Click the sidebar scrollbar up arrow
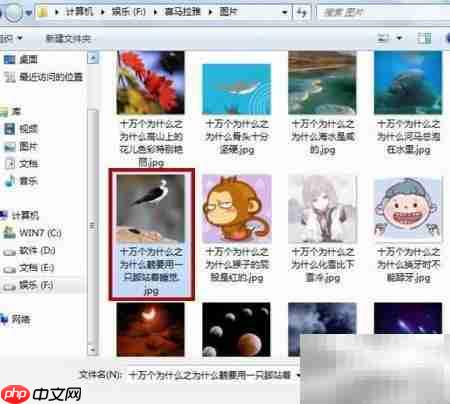The width and height of the screenshot is (450, 404). (x=93, y=58)
